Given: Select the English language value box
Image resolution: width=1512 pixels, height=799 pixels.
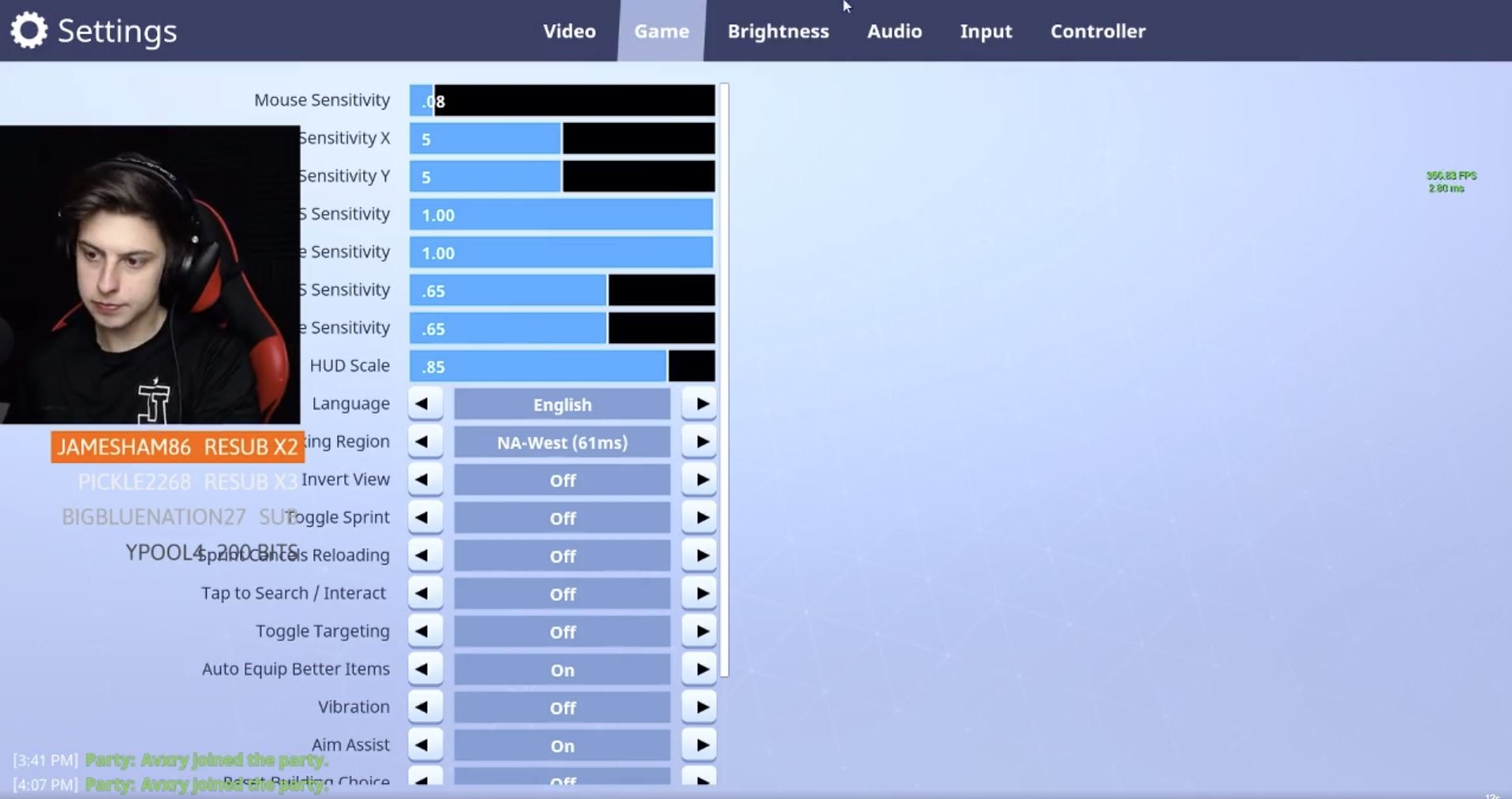Looking at the screenshot, I should coord(562,405).
